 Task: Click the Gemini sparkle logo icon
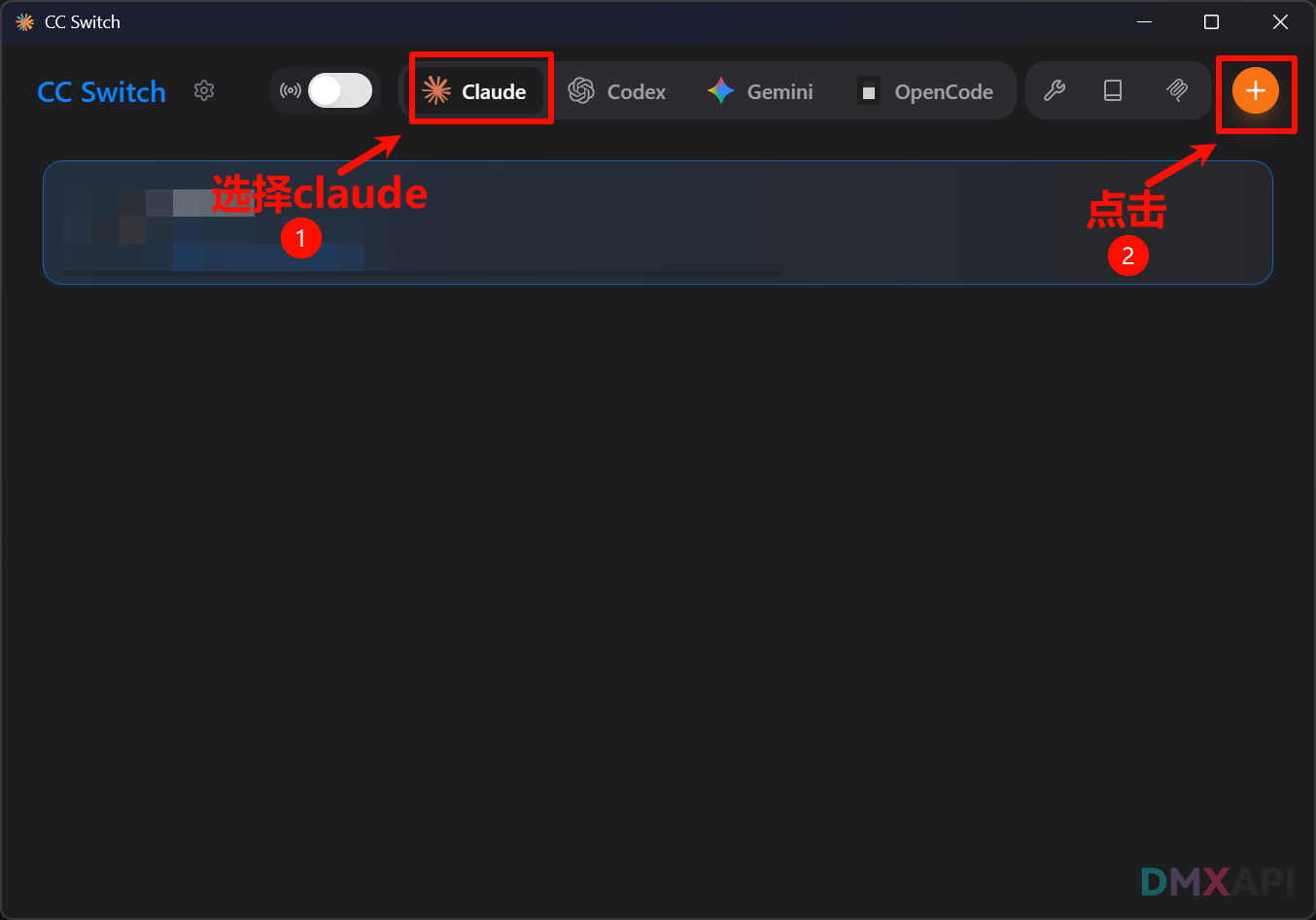[721, 91]
